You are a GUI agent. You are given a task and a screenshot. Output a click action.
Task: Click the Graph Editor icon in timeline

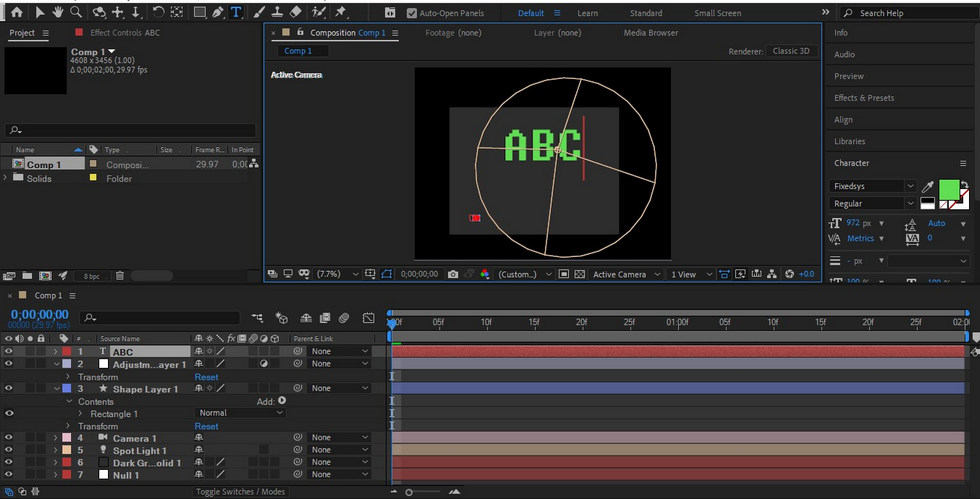click(368, 318)
